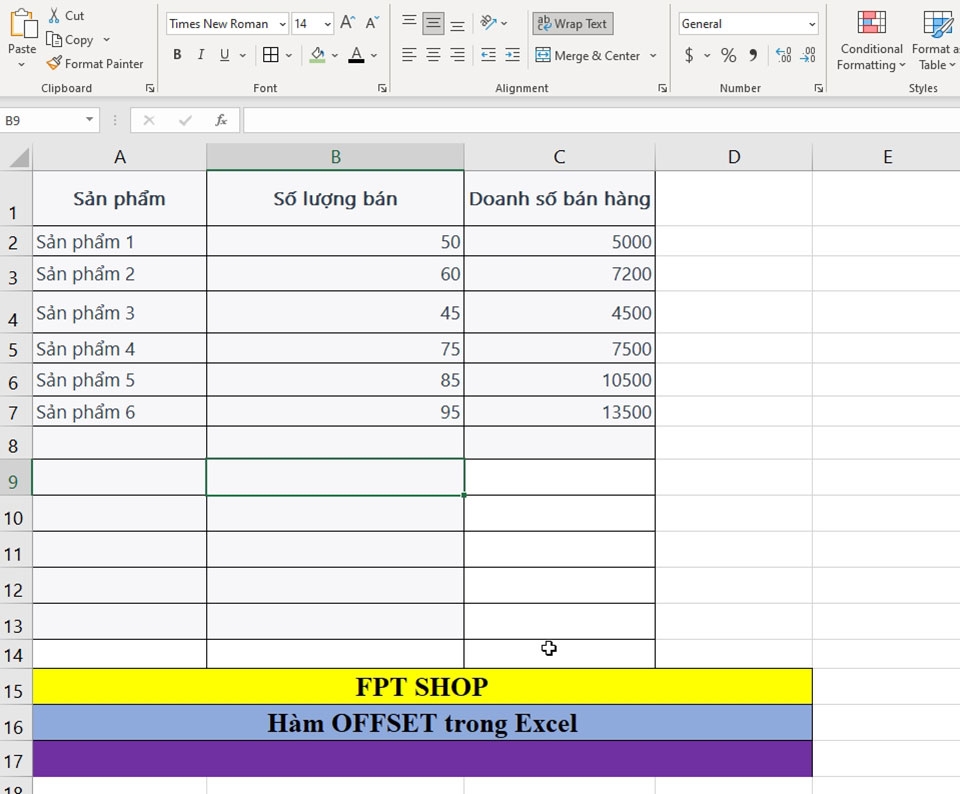Increase font size with the larger A

pos(347,23)
